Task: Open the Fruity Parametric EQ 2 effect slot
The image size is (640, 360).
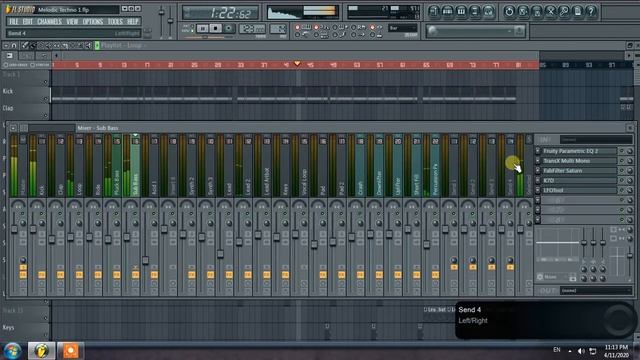Action: coord(579,151)
